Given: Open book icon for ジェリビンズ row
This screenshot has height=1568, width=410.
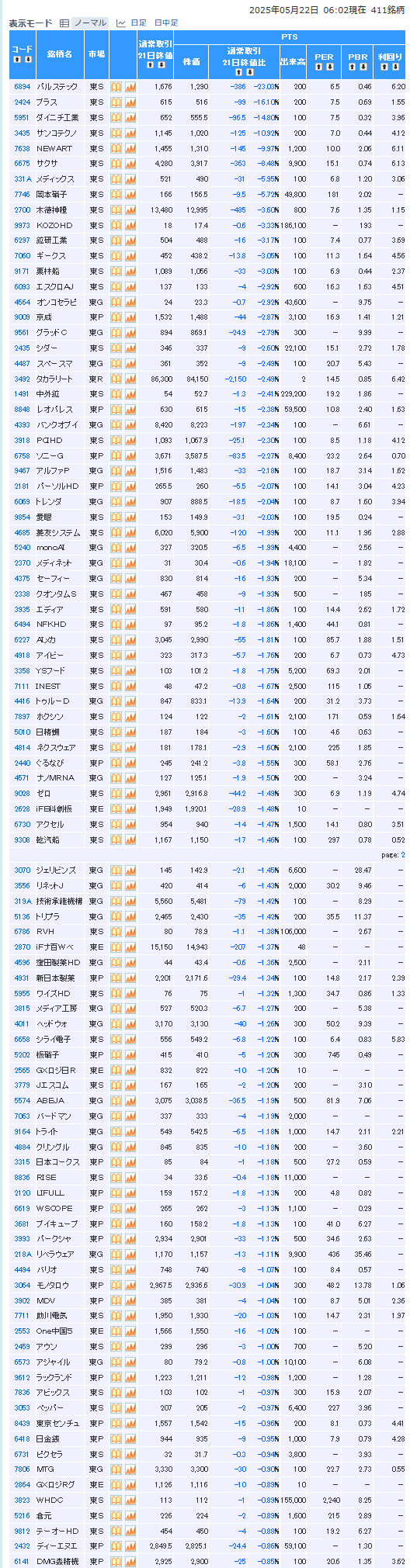Looking at the screenshot, I should pos(116,870).
